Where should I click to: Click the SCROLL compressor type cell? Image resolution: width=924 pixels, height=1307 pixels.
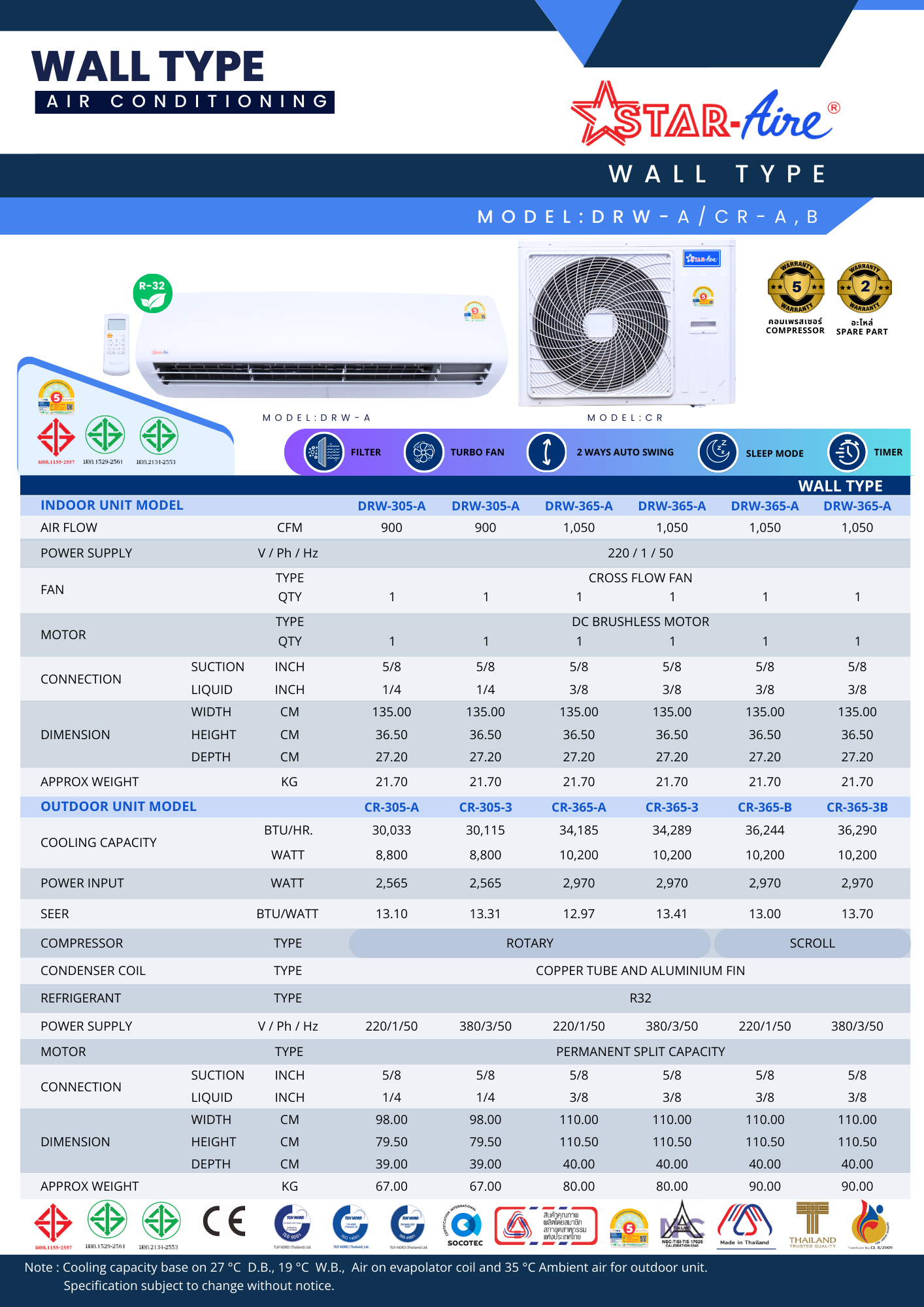pyautogui.click(x=812, y=943)
